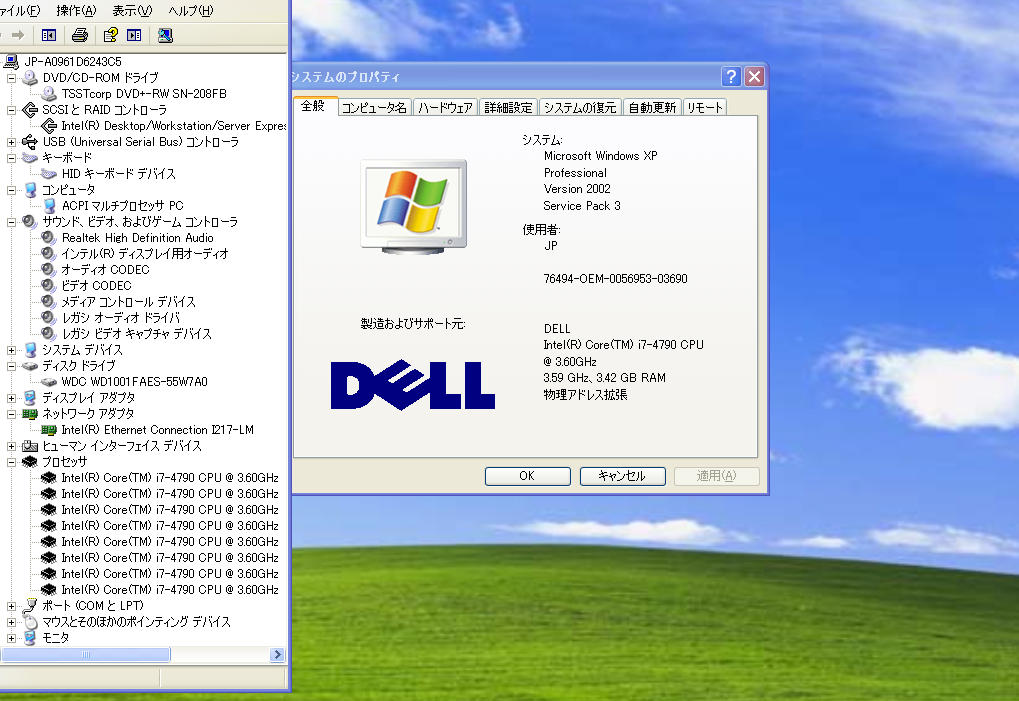Viewport: 1019px width, 701px height.
Task: Select the ネットワーク アダプタ category icon
Action: tap(30, 414)
